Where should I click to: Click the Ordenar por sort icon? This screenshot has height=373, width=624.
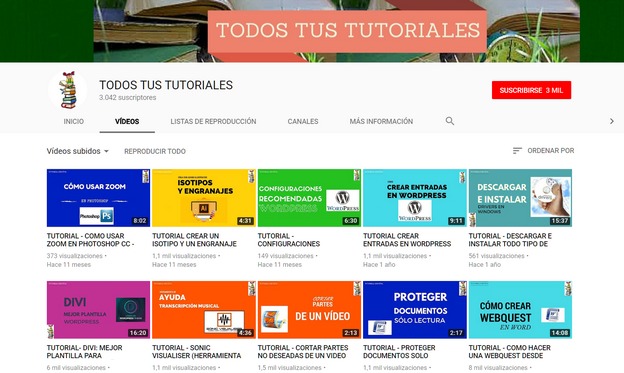point(517,150)
